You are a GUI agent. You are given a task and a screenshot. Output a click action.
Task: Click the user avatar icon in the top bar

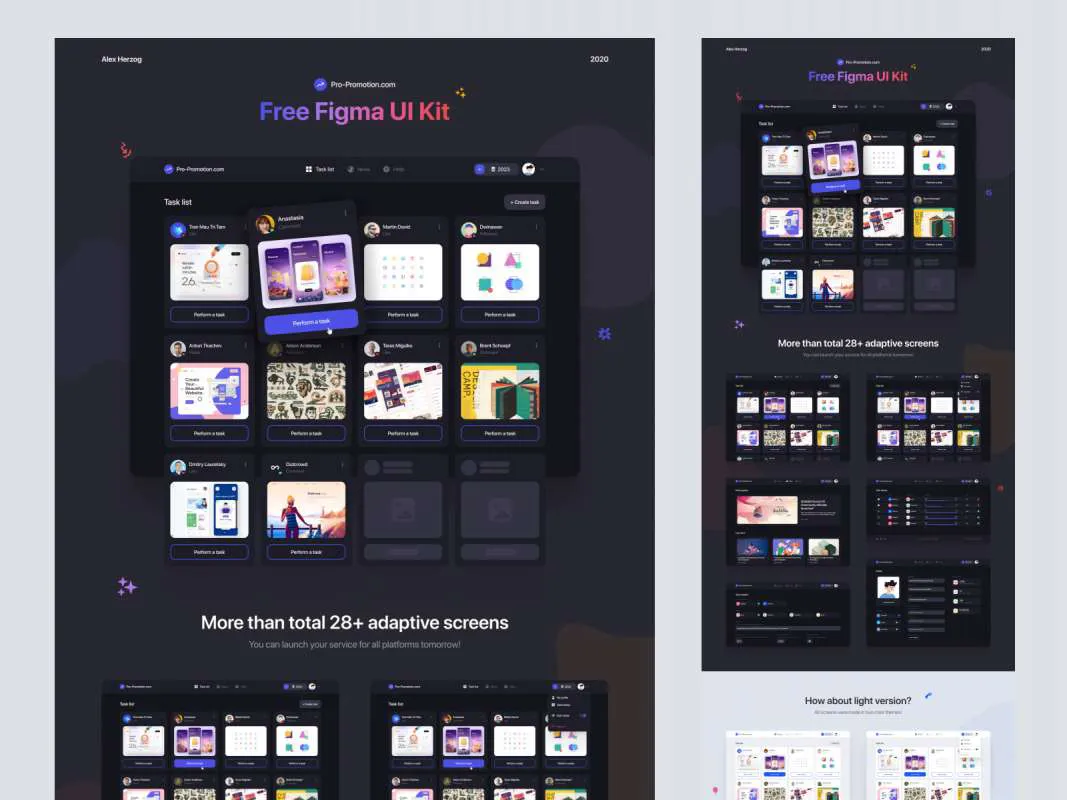pyautogui.click(x=528, y=168)
